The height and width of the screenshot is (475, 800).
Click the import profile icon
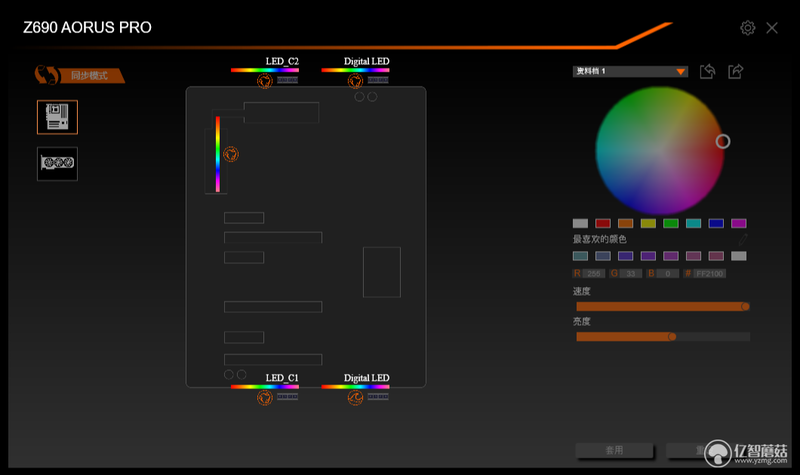click(707, 71)
